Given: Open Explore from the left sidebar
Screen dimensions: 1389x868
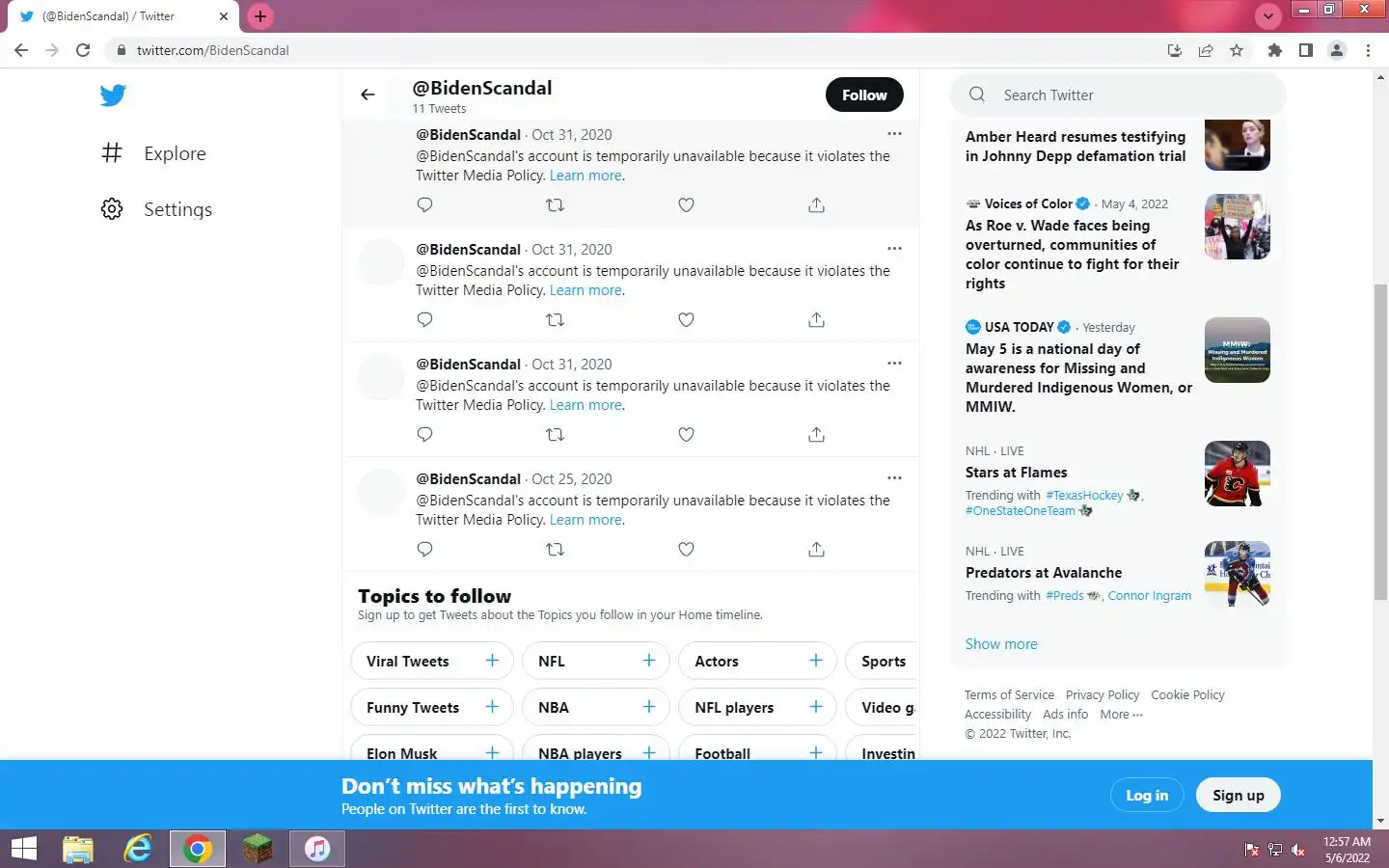Looking at the screenshot, I should 154,153.
